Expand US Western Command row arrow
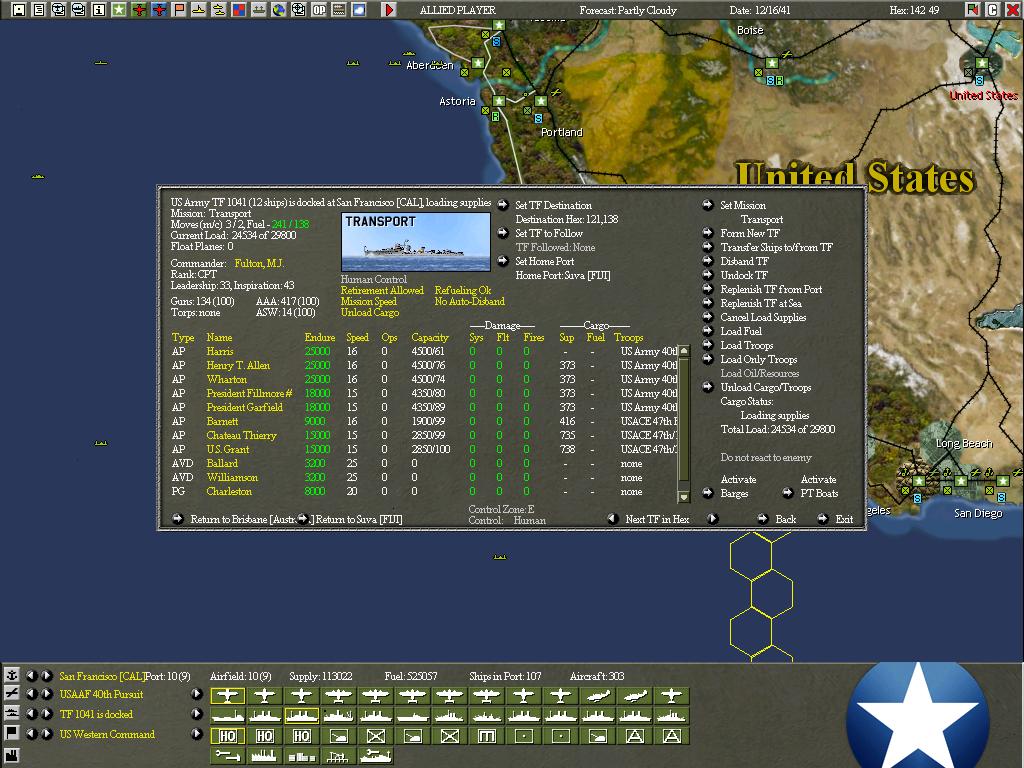Viewport: 1024px width, 768px height. tap(197, 734)
